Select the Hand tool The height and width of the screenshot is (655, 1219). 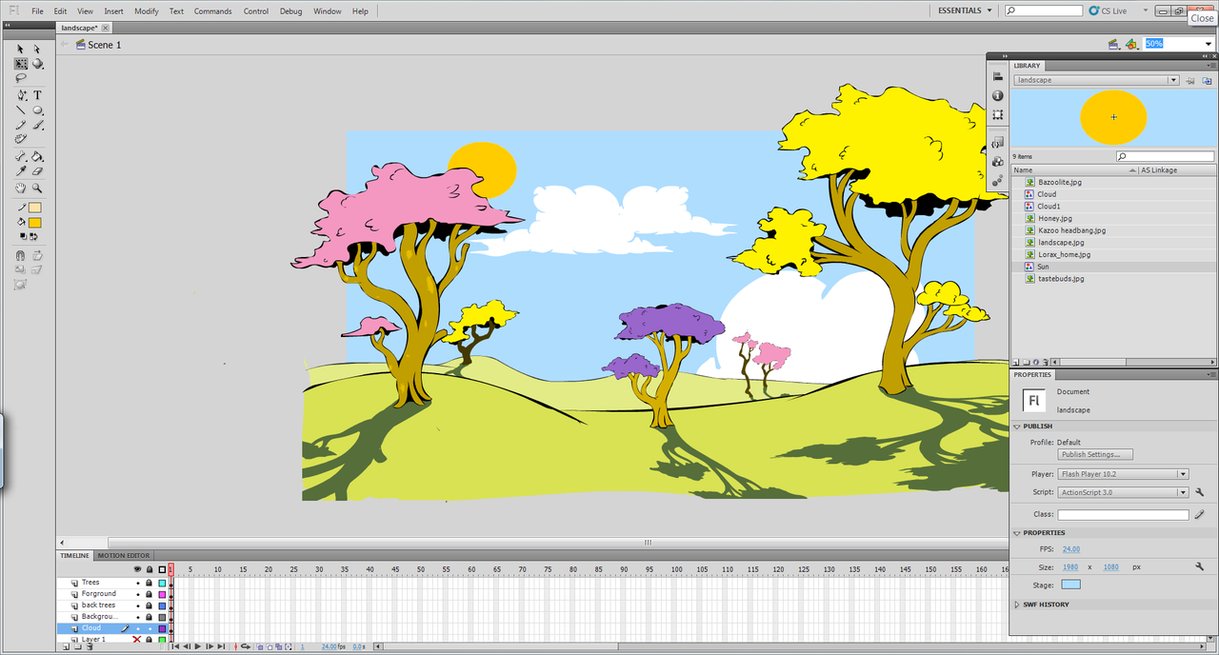pos(20,187)
